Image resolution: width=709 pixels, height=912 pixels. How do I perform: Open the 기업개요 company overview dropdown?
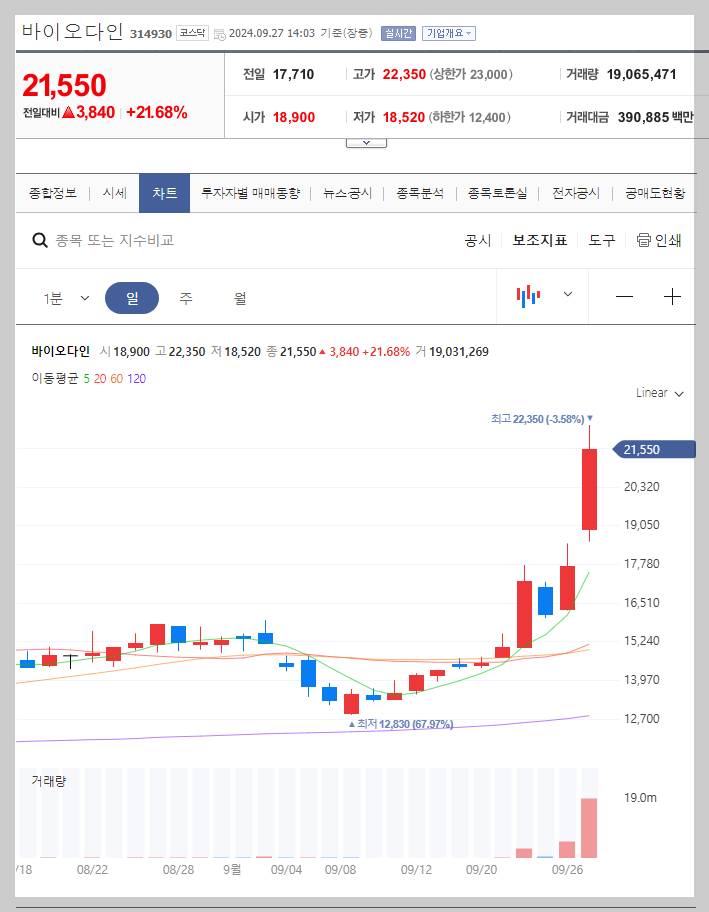pos(447,32)
